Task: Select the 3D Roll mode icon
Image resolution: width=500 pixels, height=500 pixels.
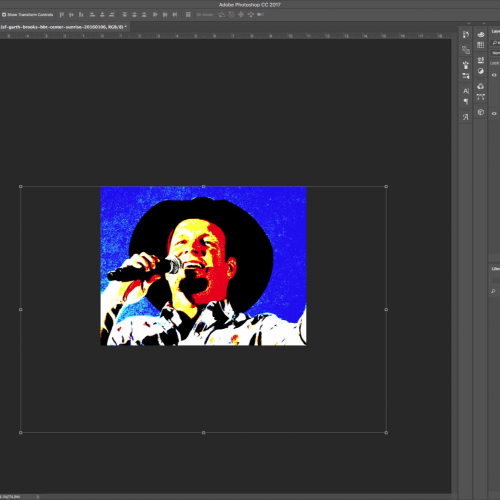Action: click(x=231, y=15)
